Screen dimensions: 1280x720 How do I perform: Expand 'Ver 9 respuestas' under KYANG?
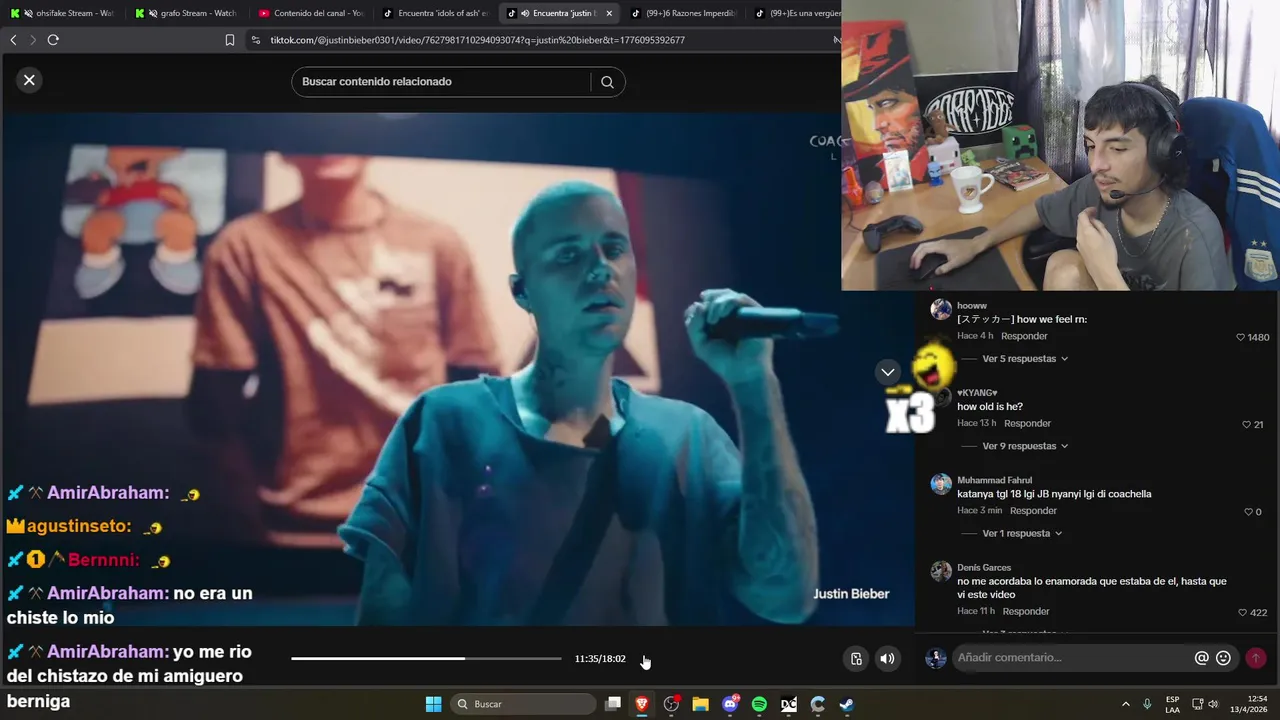coord(1025,446)
